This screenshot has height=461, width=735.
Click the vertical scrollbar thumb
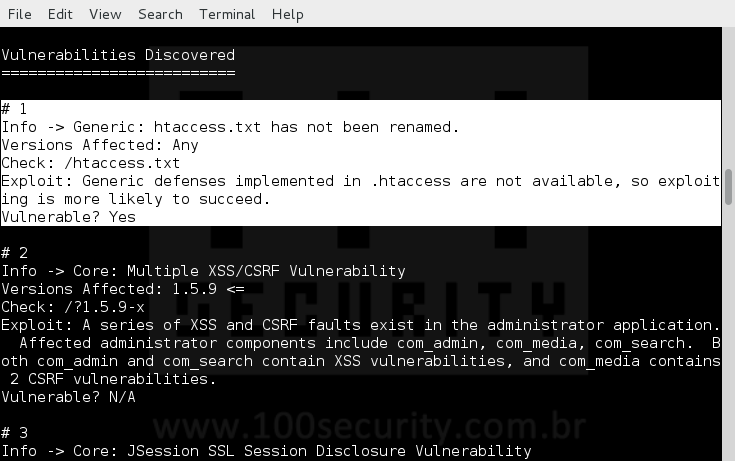(728, 187)
